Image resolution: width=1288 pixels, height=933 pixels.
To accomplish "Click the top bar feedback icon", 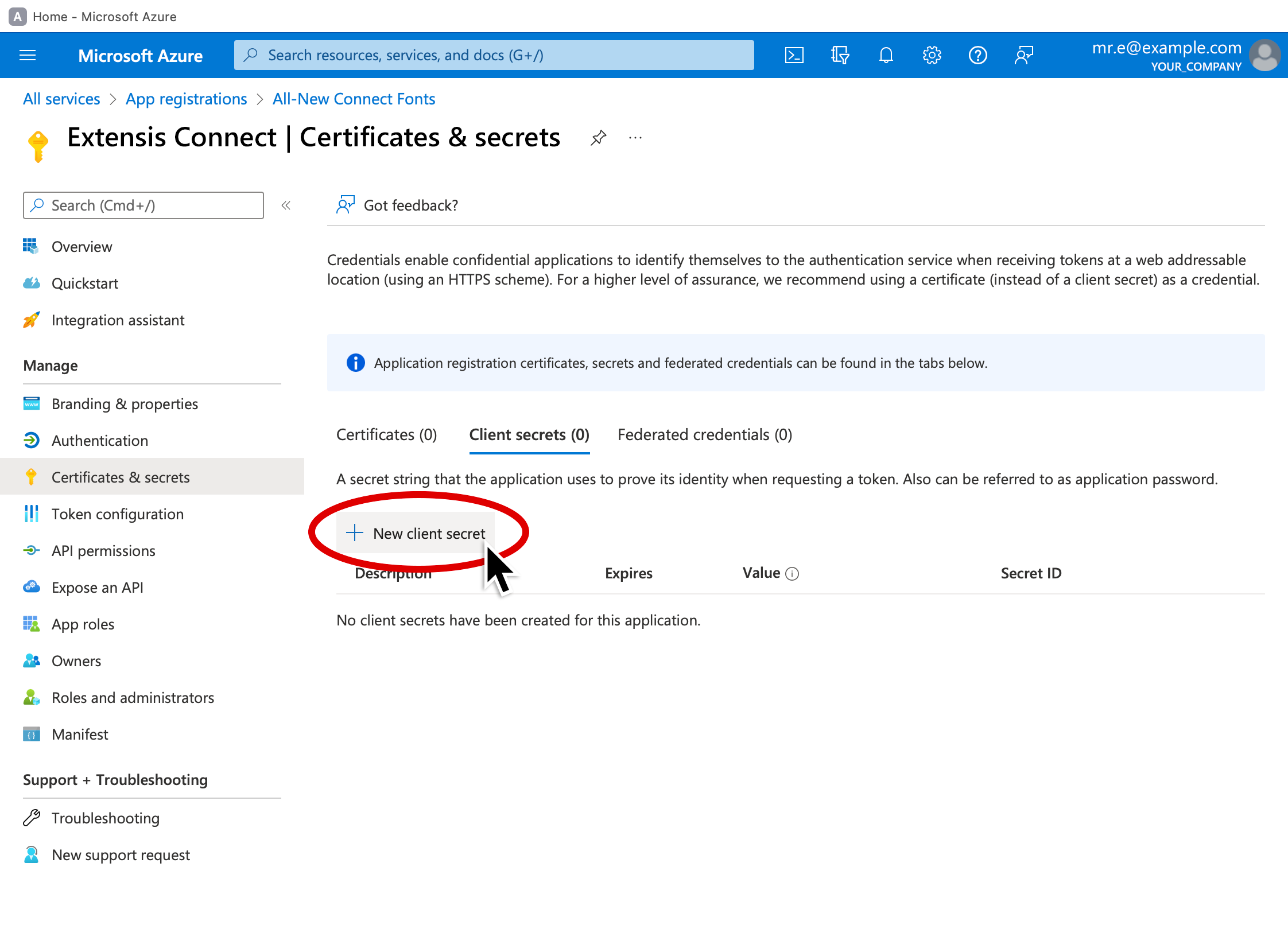I will pyautogui.click(x=1023, y=55).
